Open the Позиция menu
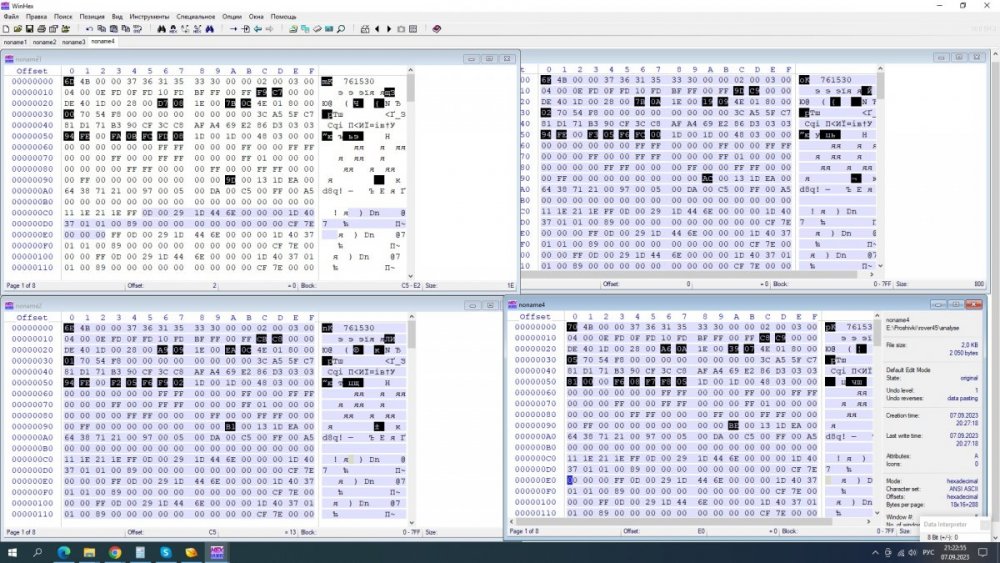This screenshot has width=1000, height=563. click(x=92, y=17)
